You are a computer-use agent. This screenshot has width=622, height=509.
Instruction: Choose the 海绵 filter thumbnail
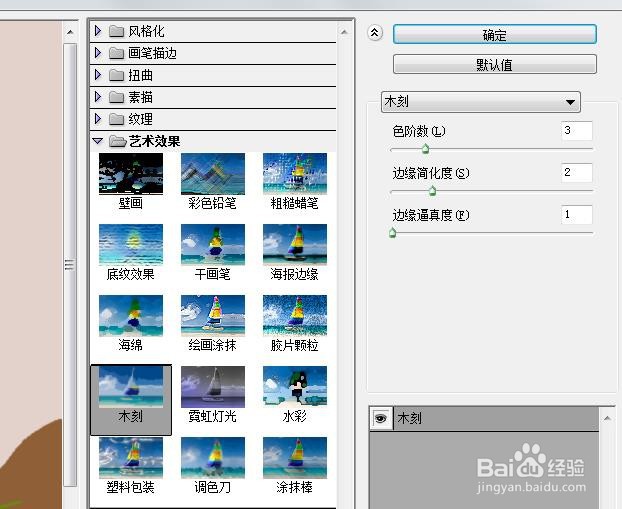coord(131,316)
